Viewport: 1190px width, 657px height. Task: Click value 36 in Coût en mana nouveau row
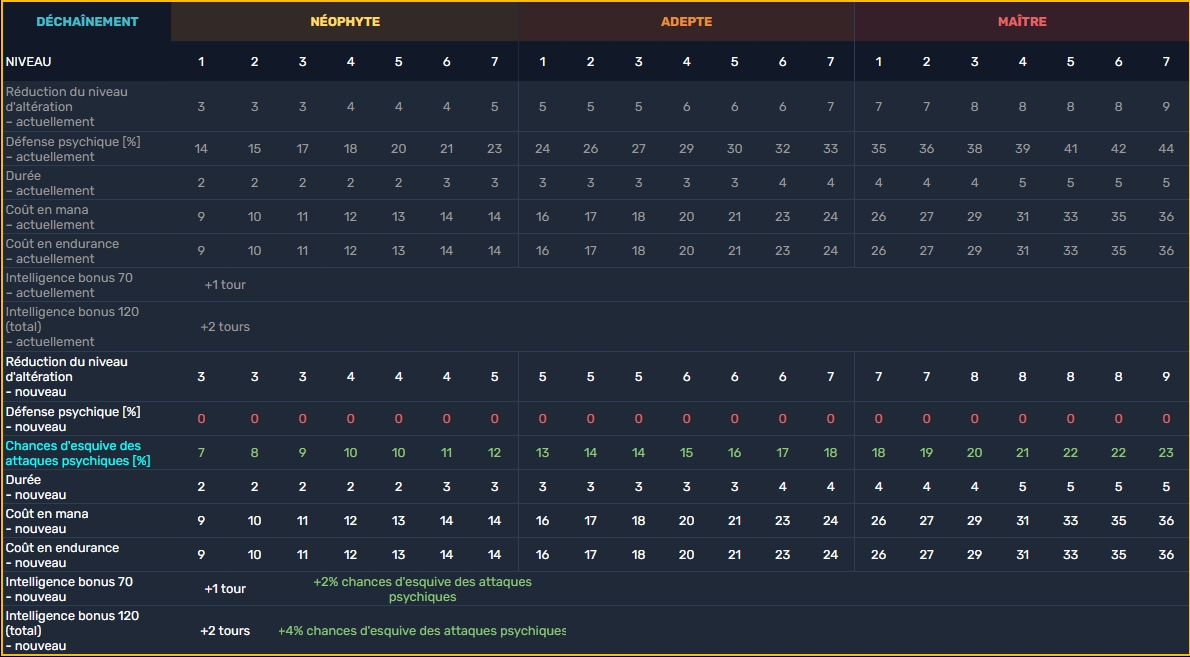(1166, 521)
